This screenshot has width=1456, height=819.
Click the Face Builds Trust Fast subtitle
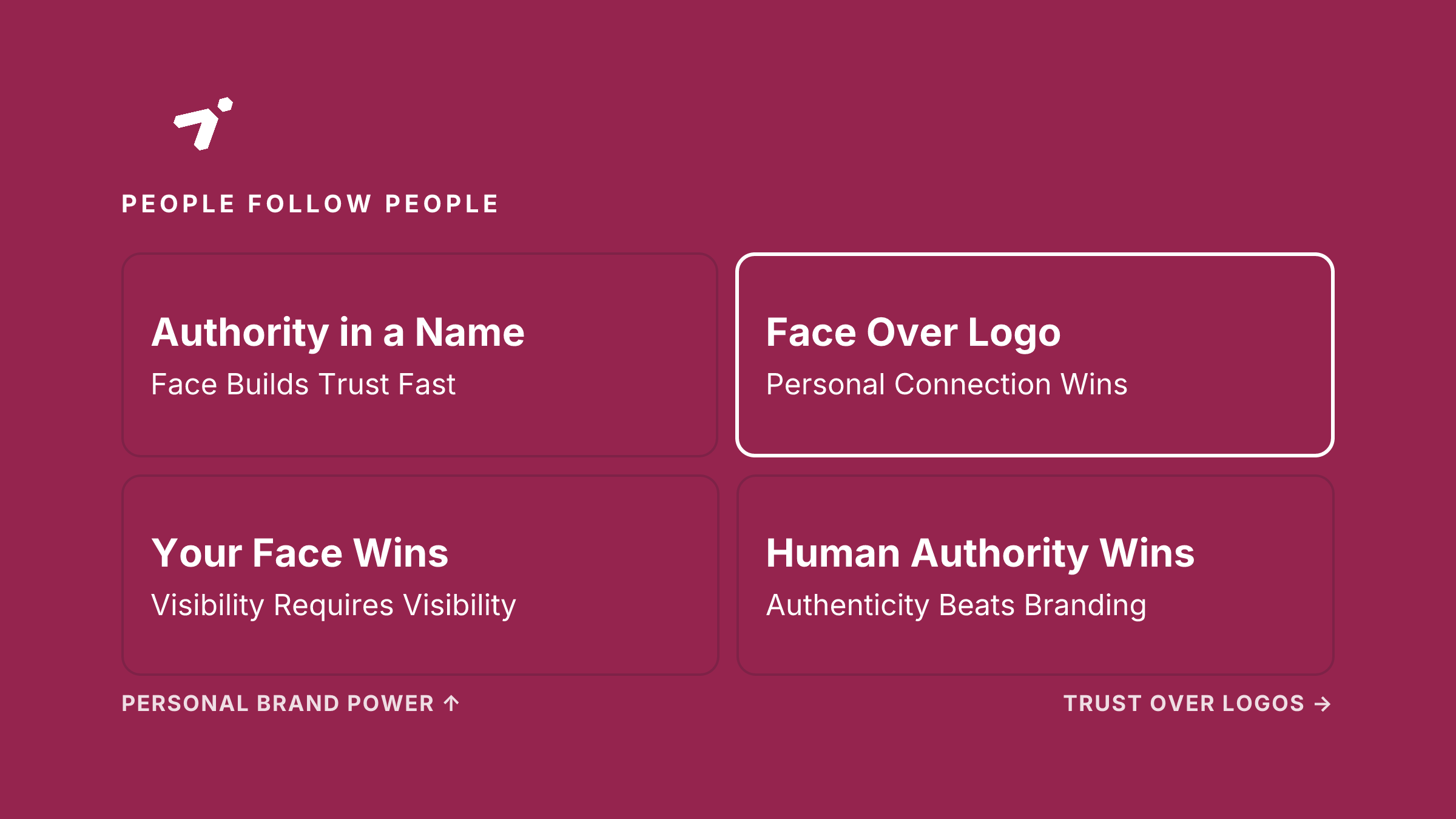303,384
